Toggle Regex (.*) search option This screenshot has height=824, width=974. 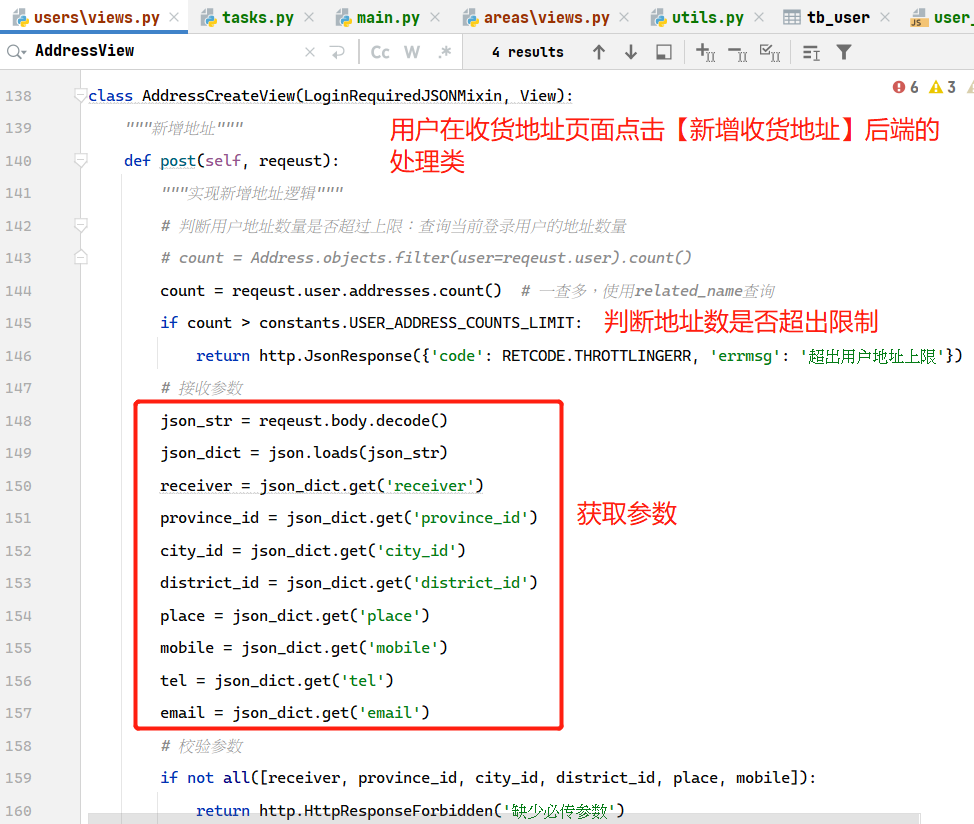click(x=444, y=52)
